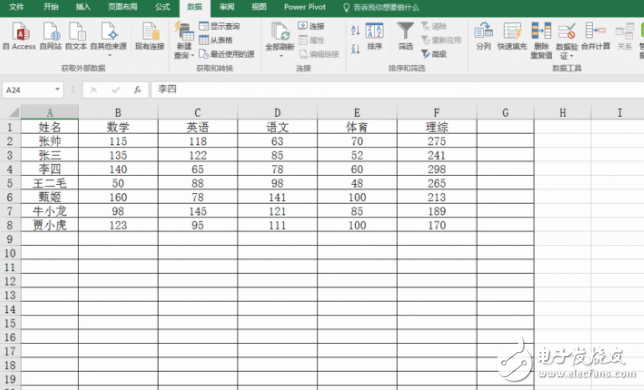Switch to the 公式 (Formulas) tab
The image size is (644, 390).
click(162, 7)
